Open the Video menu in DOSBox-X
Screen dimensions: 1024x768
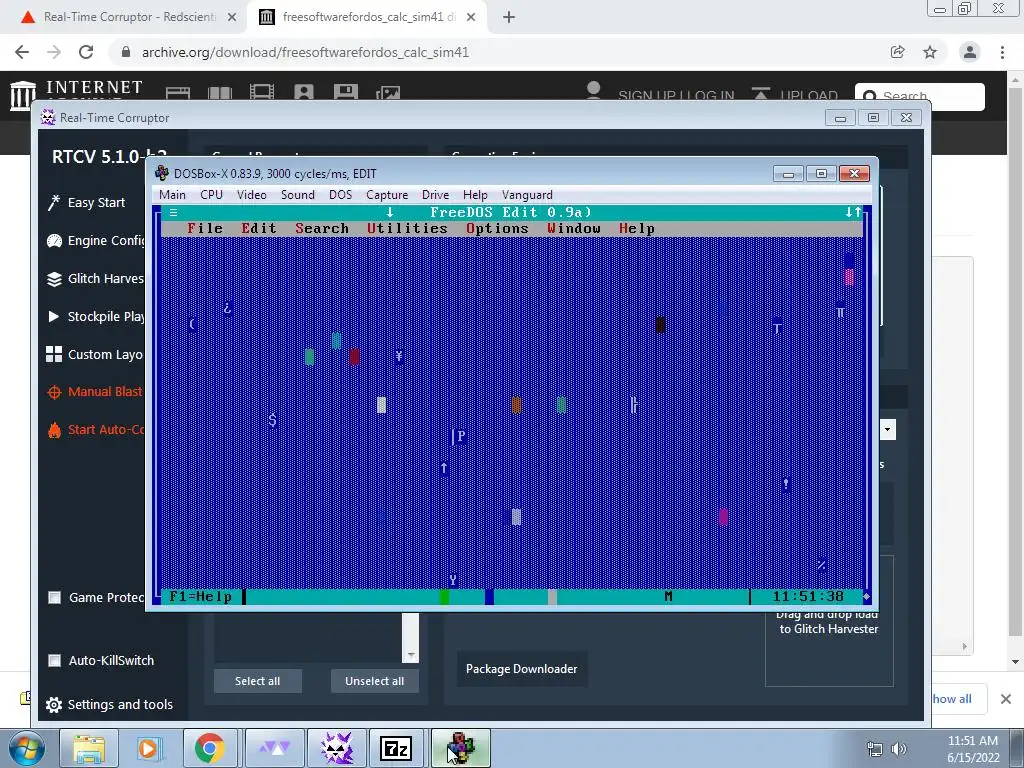[x=251, y=195]
